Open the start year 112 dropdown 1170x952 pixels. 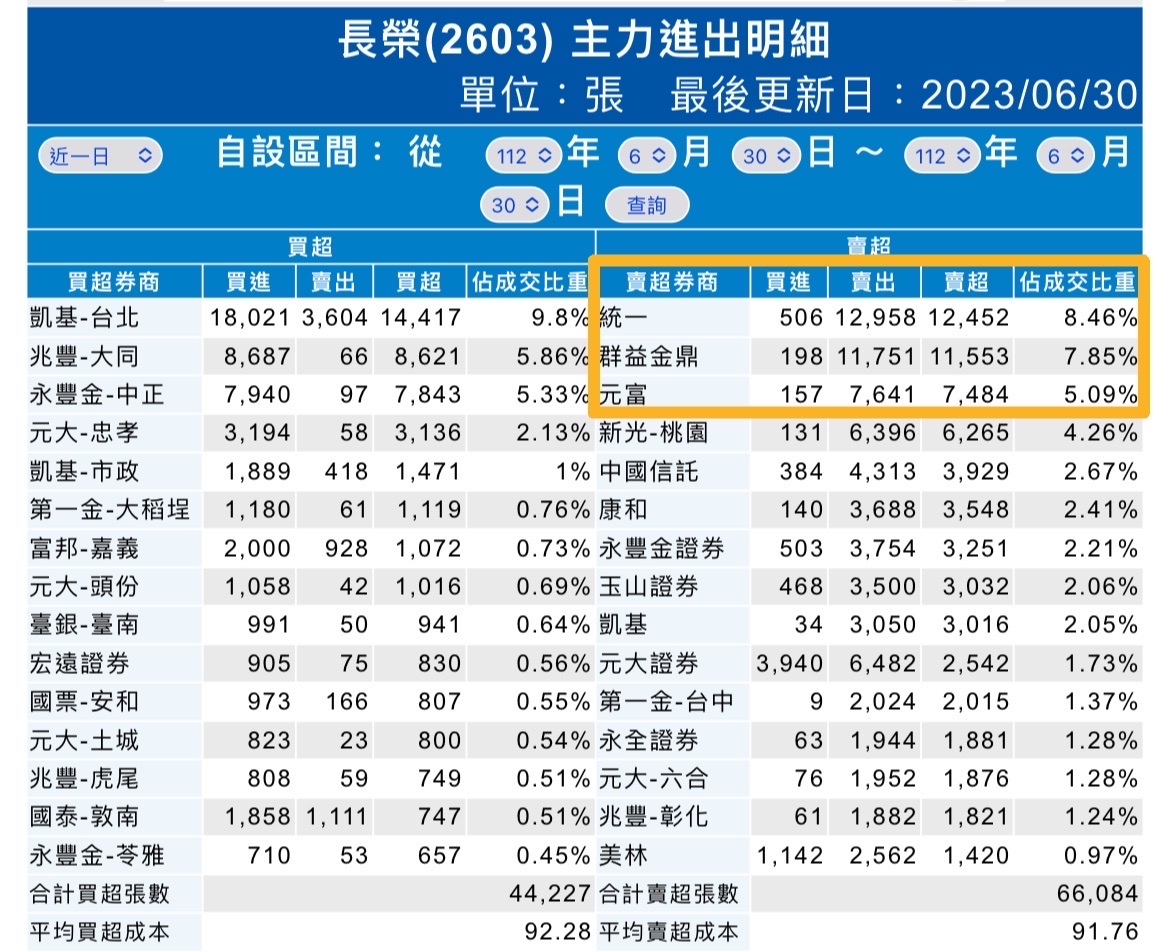[523, 156]
